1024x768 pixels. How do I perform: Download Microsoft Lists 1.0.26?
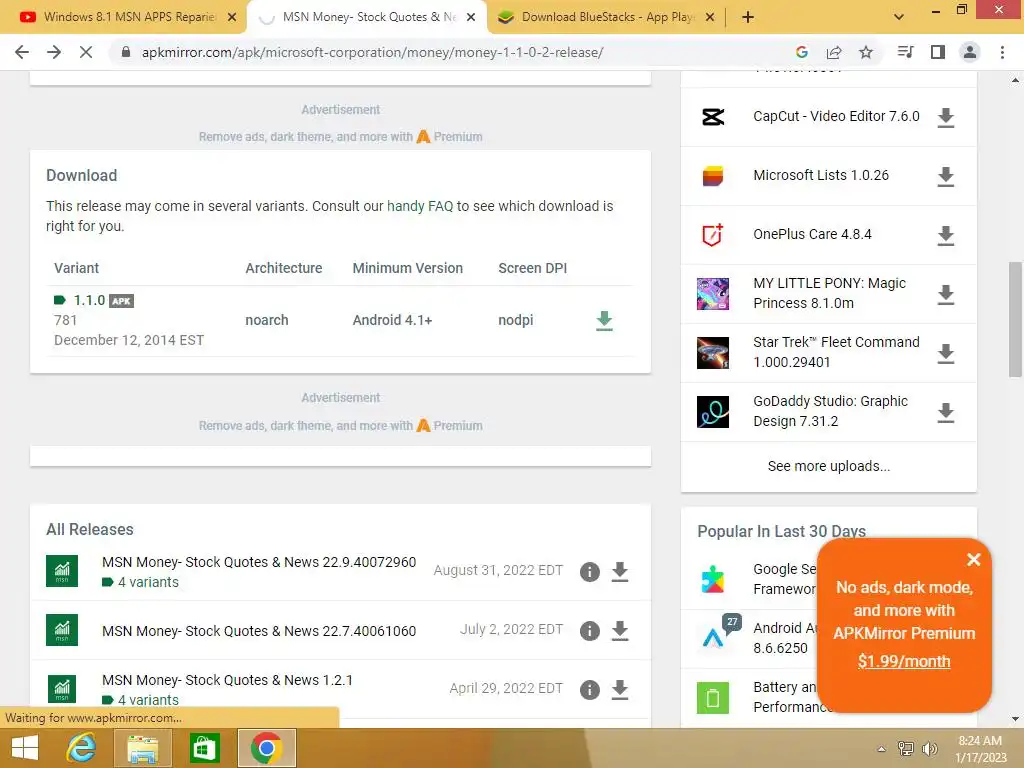click(946, 176)
